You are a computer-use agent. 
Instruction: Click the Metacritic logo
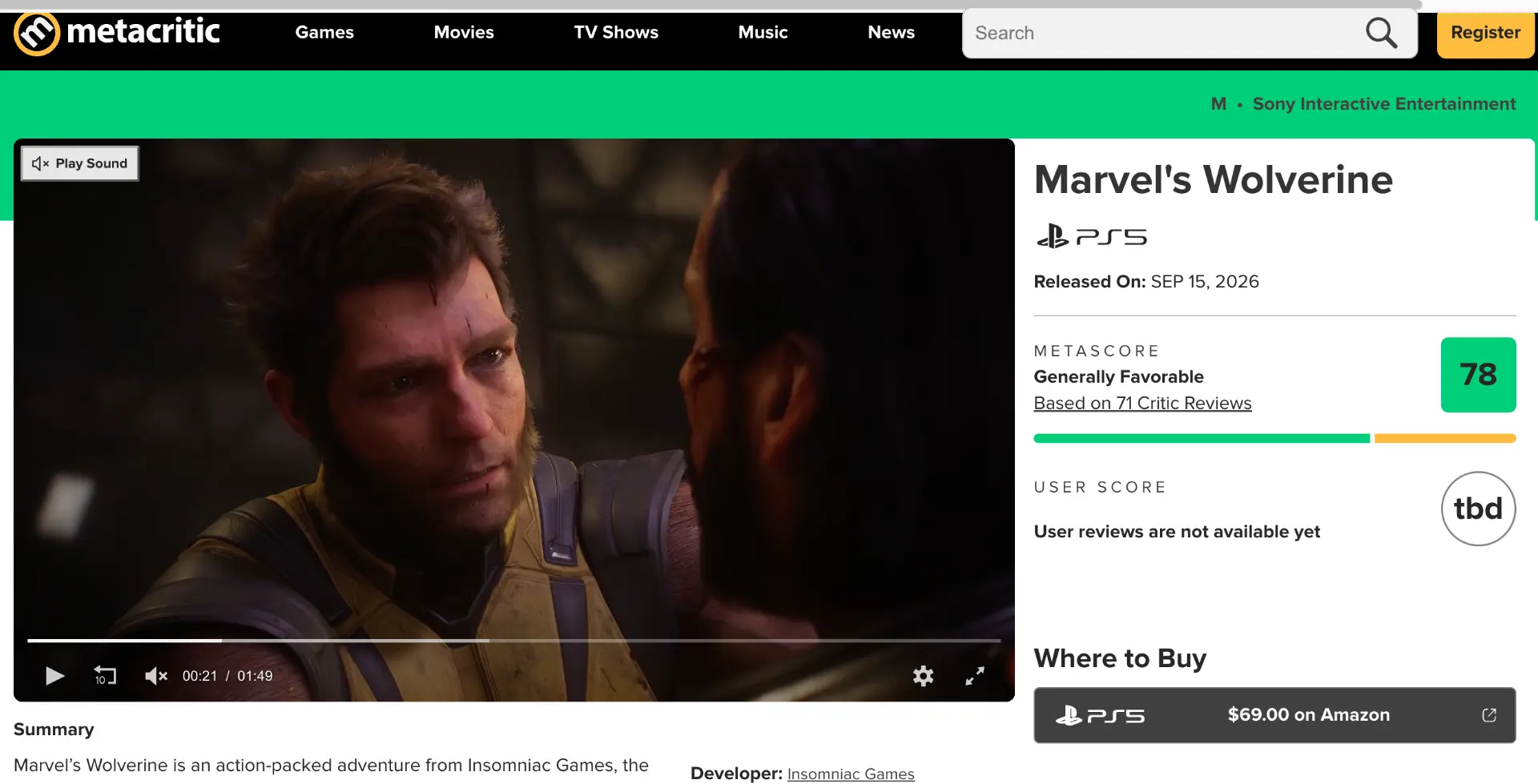(x=117, y=33)
